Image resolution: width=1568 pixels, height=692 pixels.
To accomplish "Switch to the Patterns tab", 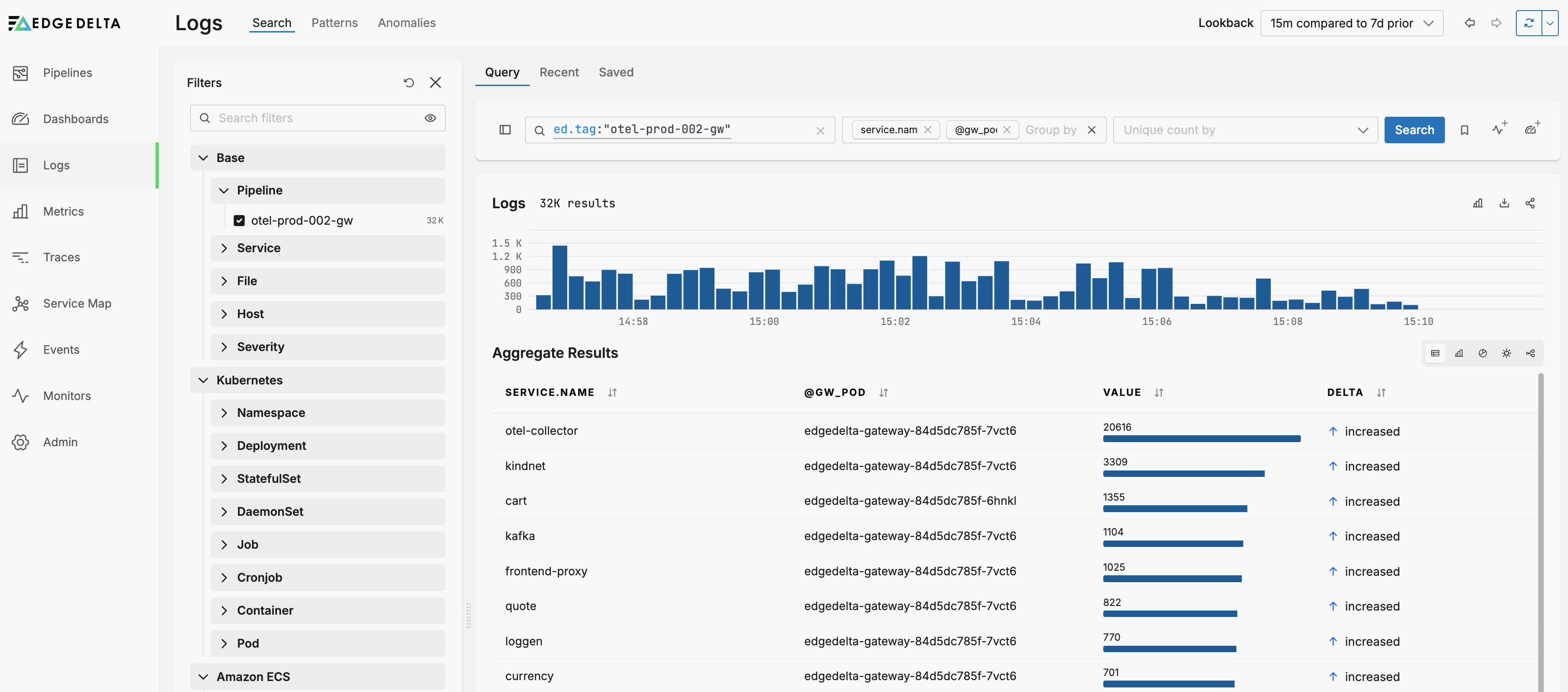I will pyautogui.click(x=334, y=22).
